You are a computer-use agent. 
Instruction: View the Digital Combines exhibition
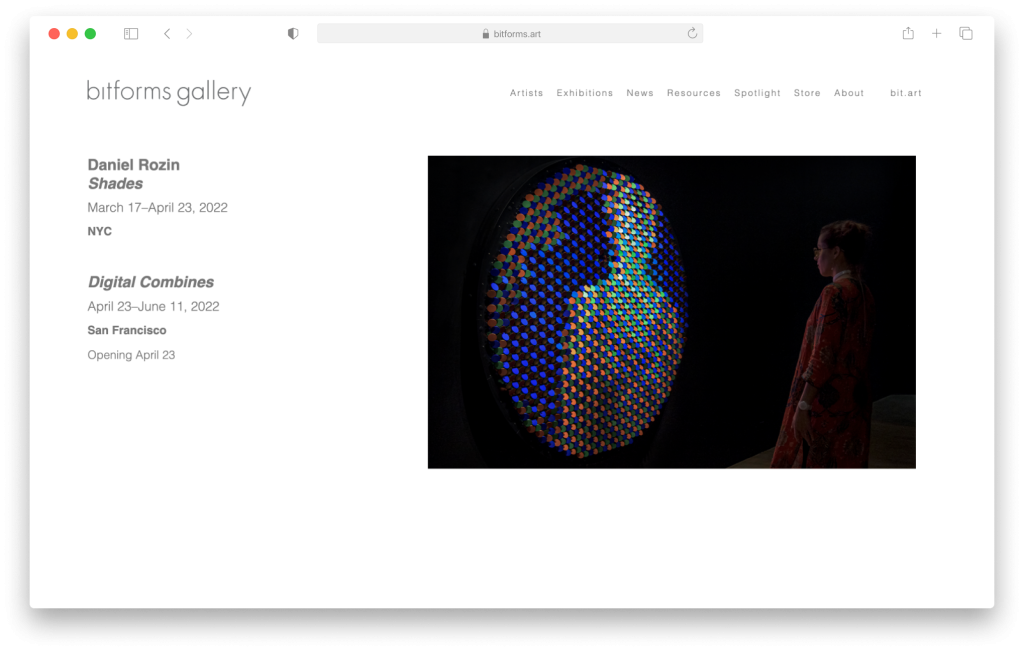[x=151, y=282]
